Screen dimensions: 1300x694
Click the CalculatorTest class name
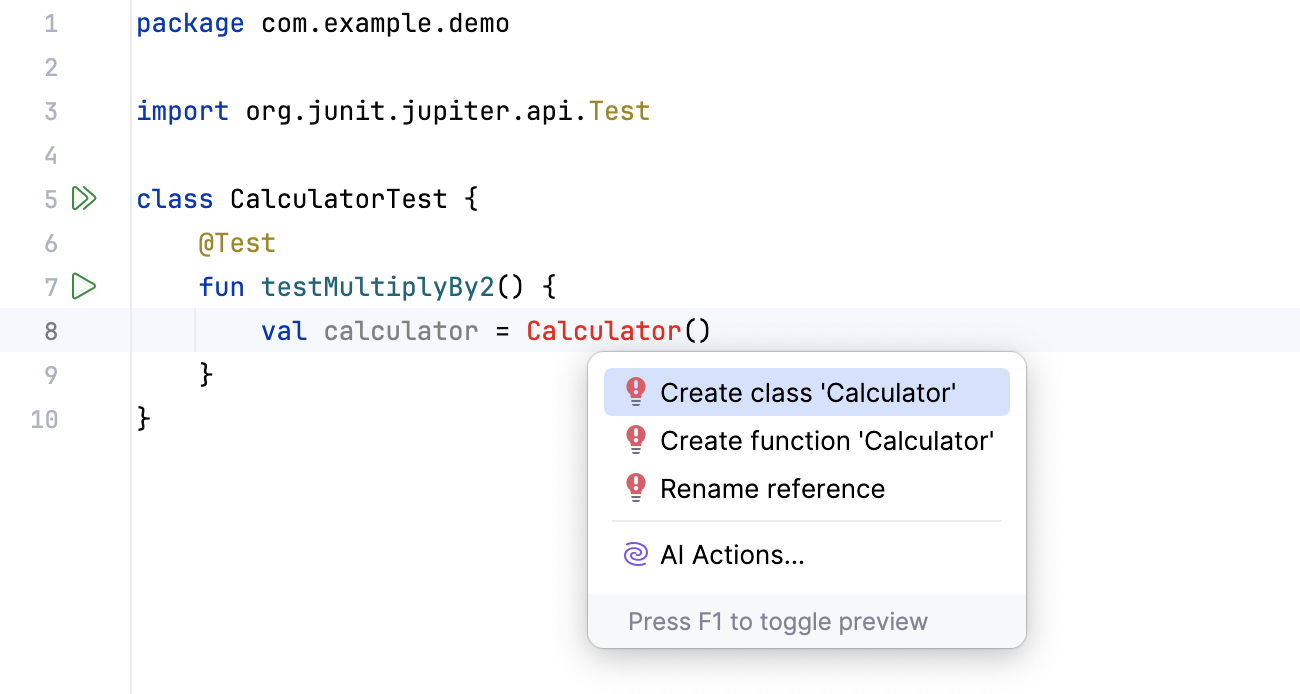(x=338, y=199)
